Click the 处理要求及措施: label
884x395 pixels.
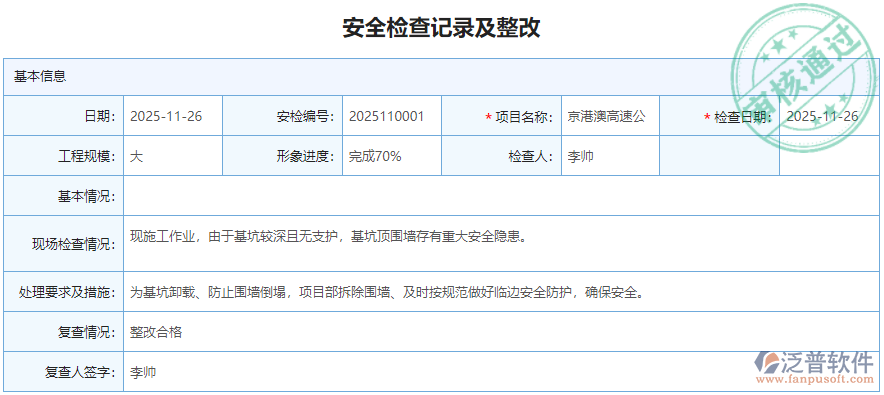point(67,292)
